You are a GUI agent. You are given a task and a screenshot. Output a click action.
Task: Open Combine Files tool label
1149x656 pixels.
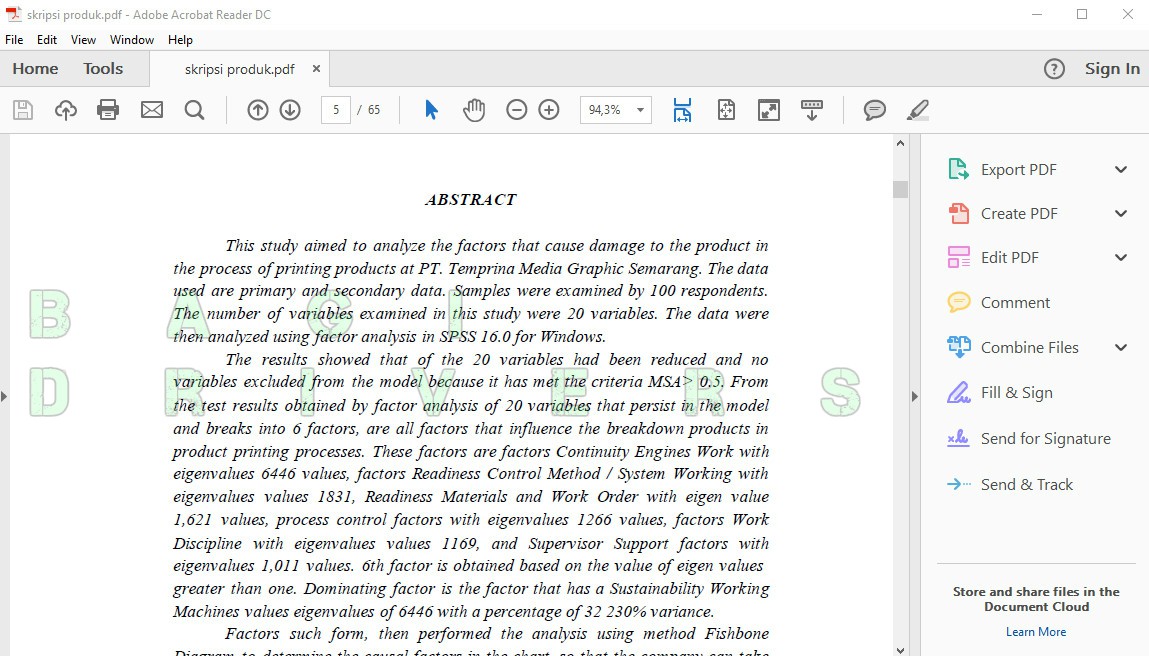[x=1030, y=347]
